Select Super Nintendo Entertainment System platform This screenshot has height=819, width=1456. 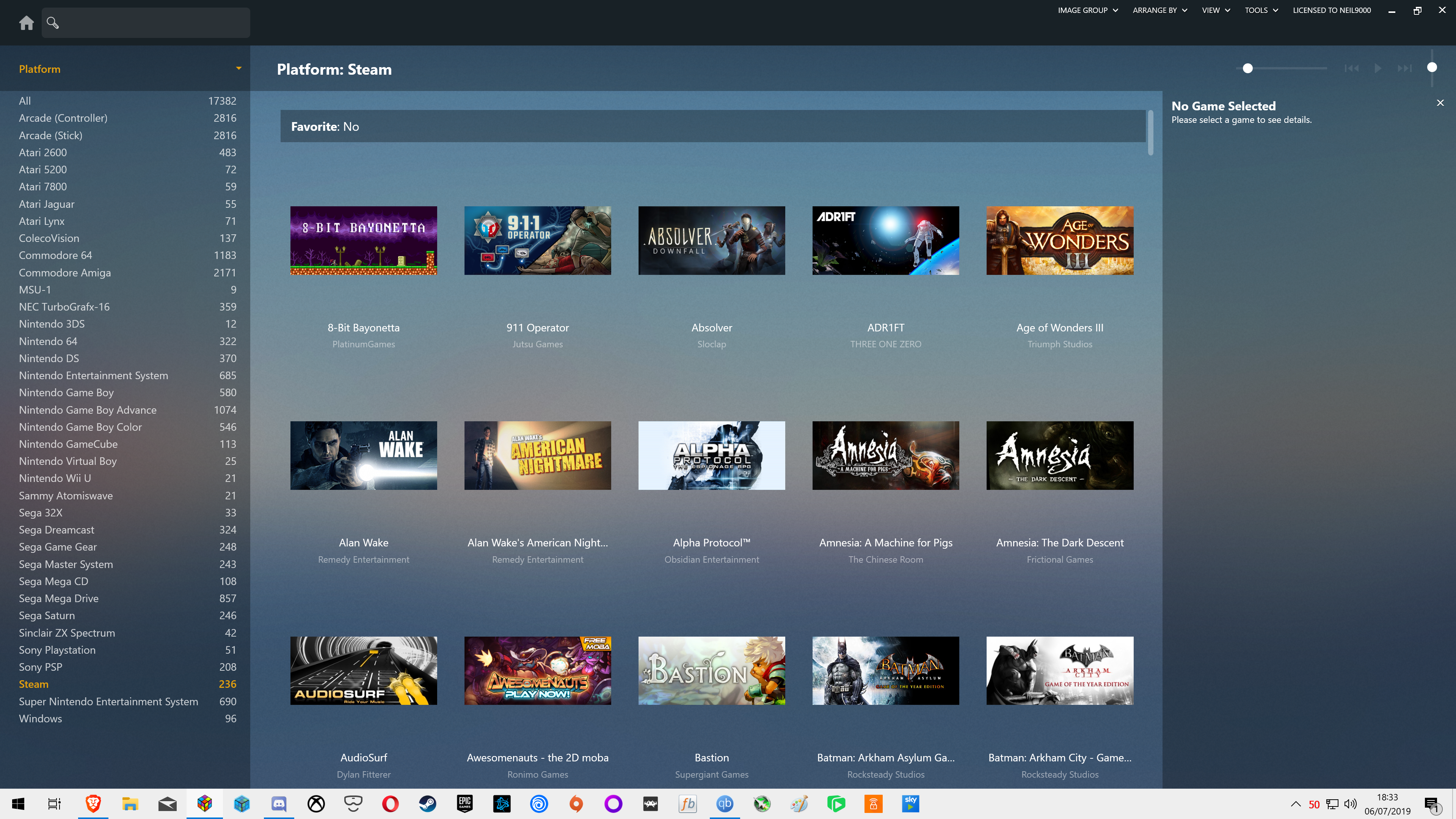(x=127, y=701)
